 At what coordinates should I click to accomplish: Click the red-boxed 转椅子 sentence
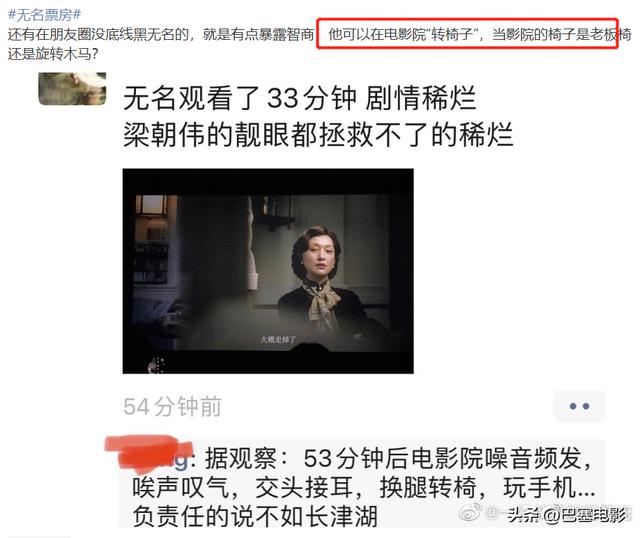pos(467,33)
